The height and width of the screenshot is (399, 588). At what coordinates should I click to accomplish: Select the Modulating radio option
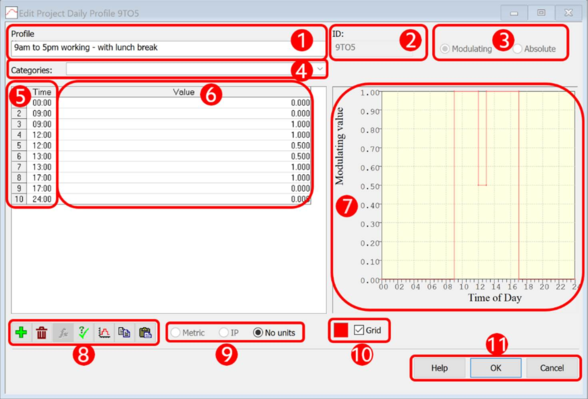tap(445, 49)
